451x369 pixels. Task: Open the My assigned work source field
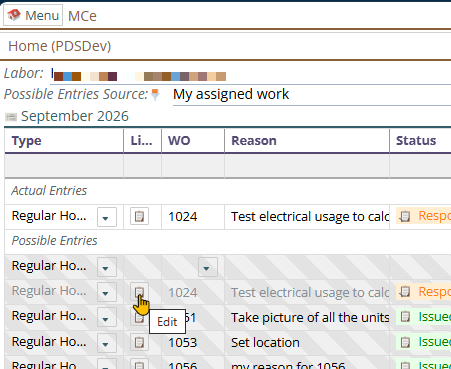tap(312, 95)
